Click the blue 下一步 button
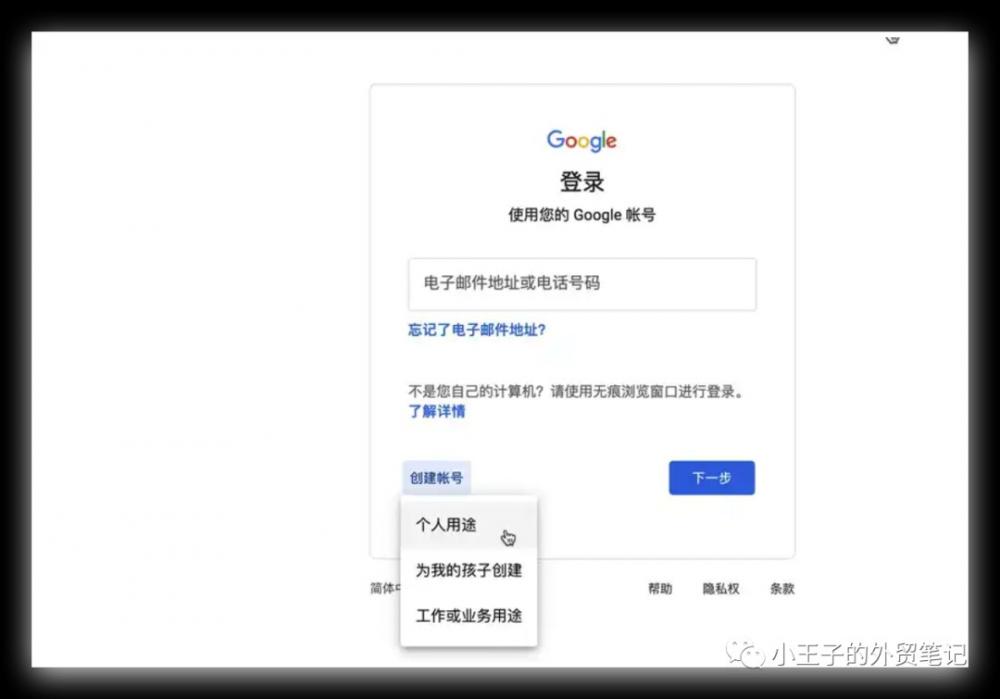The image size is (1000, 699). [712, 478]
